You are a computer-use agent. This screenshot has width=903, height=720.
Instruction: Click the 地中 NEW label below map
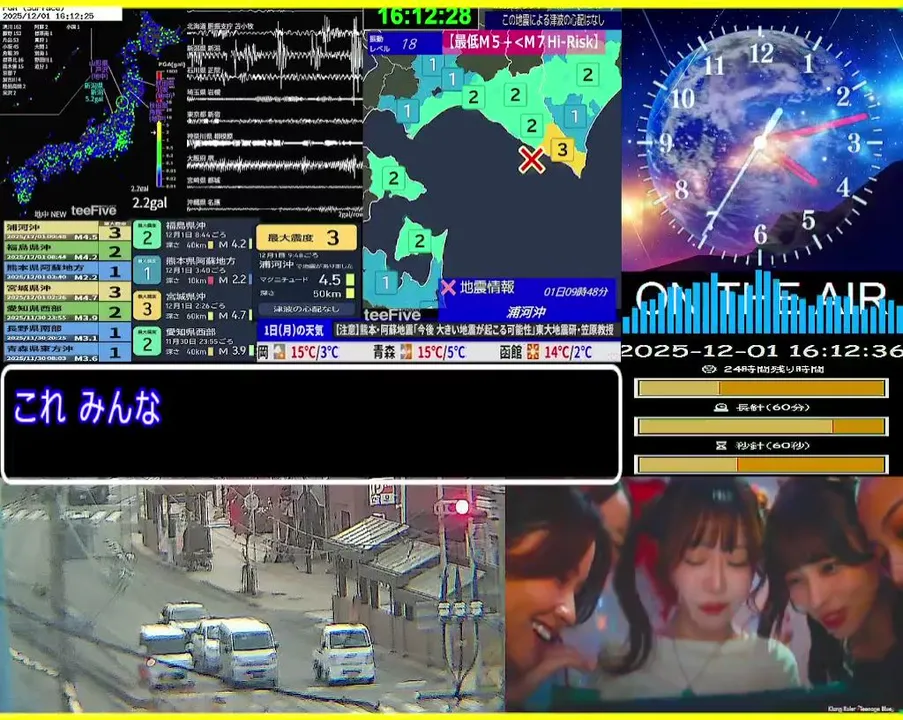[x=50, y=214]
